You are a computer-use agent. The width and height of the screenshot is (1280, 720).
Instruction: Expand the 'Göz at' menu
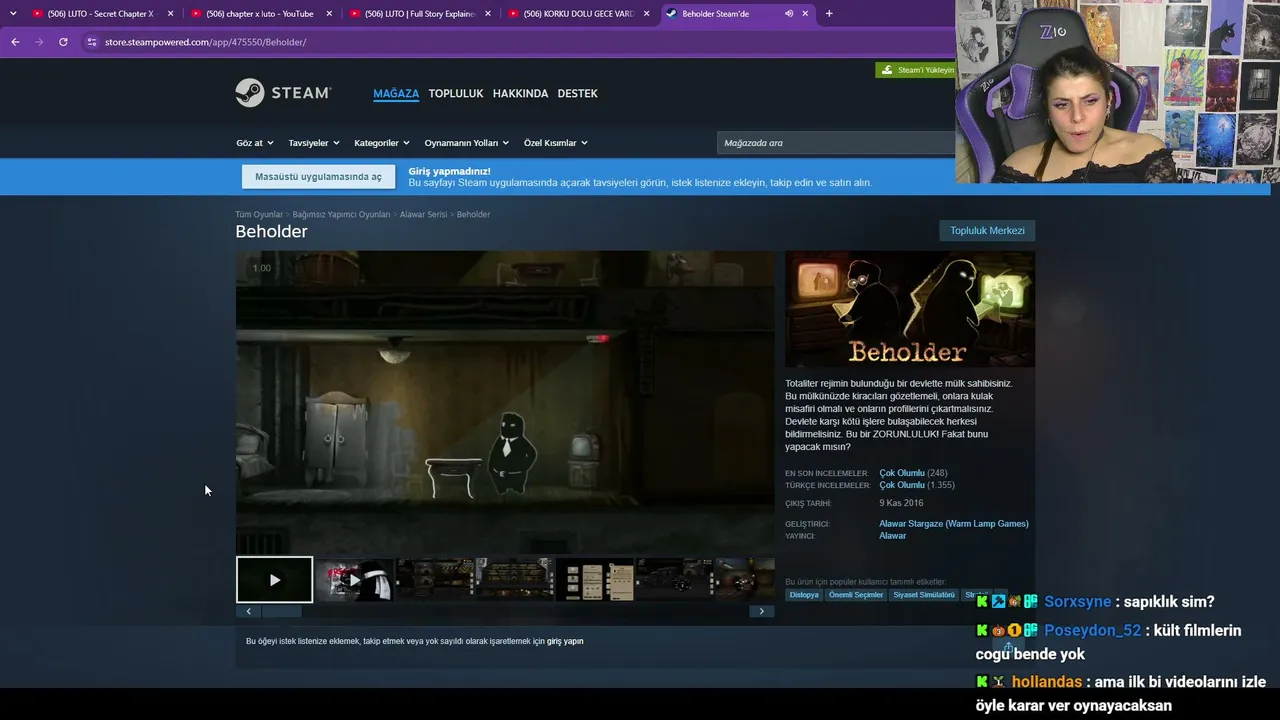[254, 143]
